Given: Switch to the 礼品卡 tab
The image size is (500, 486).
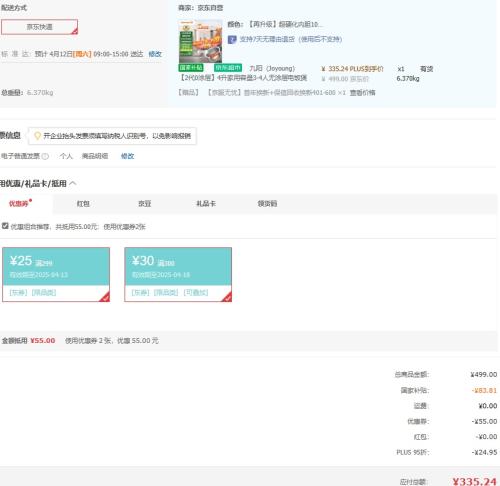Looking at the screenshot, I should point(206,204).
